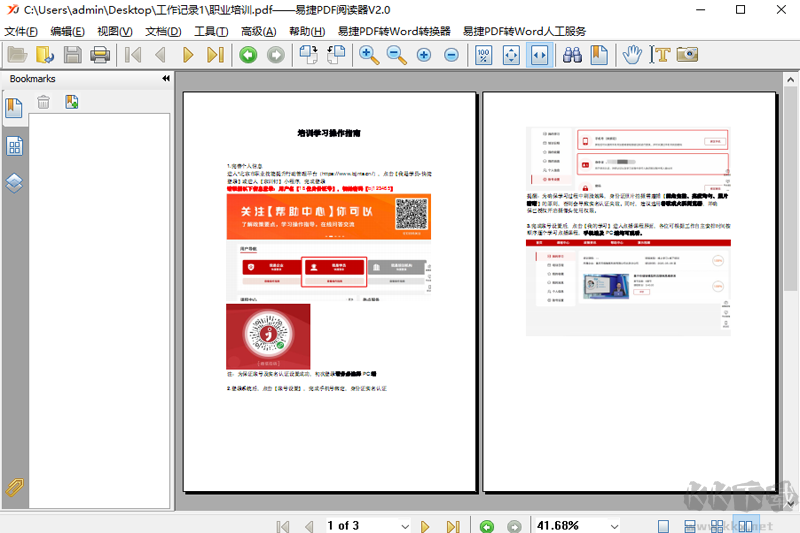
Task: Jump to last page in top toolbar
Action: click(x=215, y=55)
